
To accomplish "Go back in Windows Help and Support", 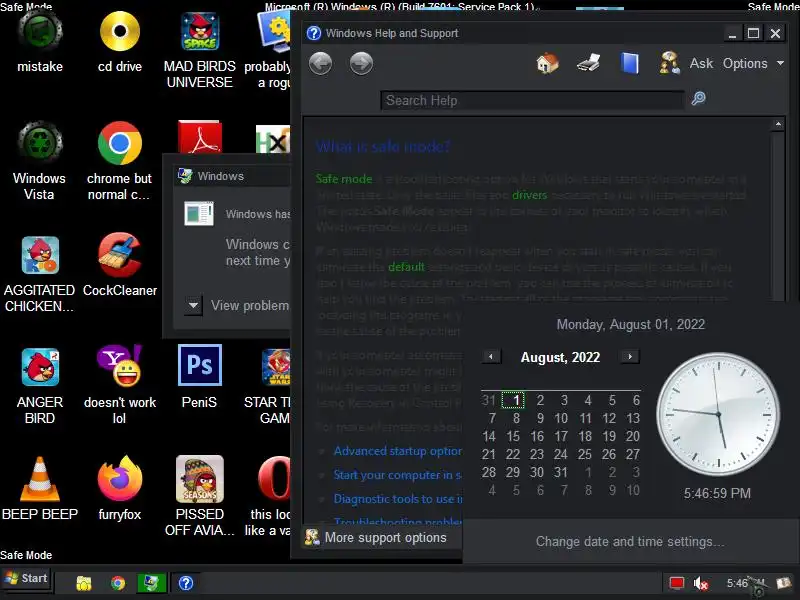I will (320, 64).
